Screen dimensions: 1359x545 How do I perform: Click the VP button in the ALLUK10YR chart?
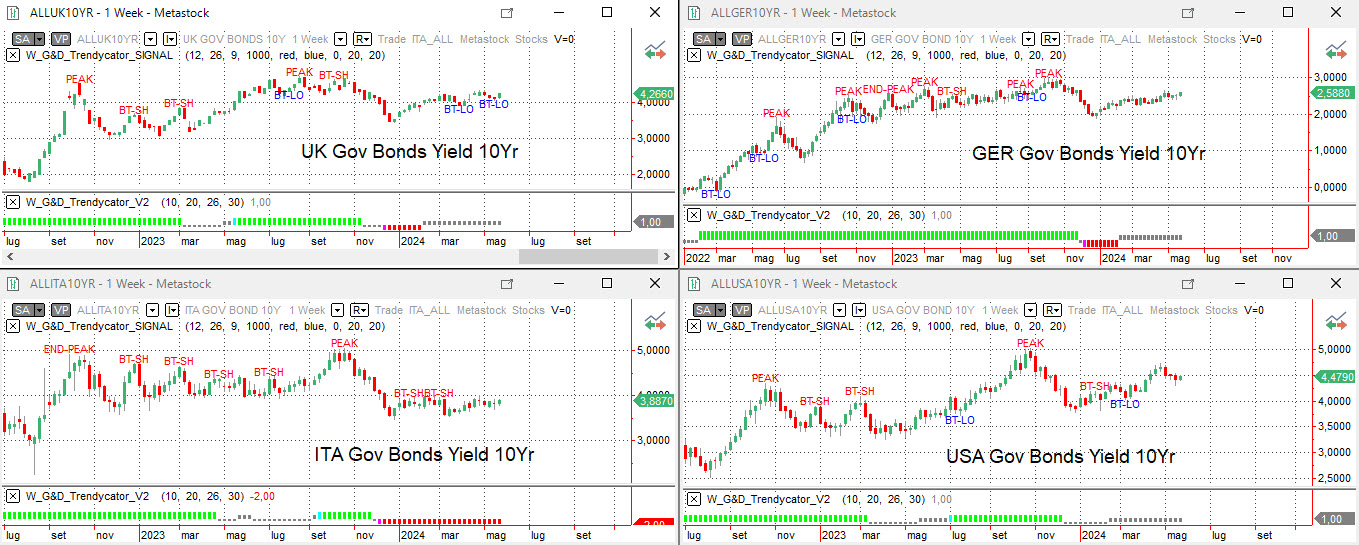[61, 39]
